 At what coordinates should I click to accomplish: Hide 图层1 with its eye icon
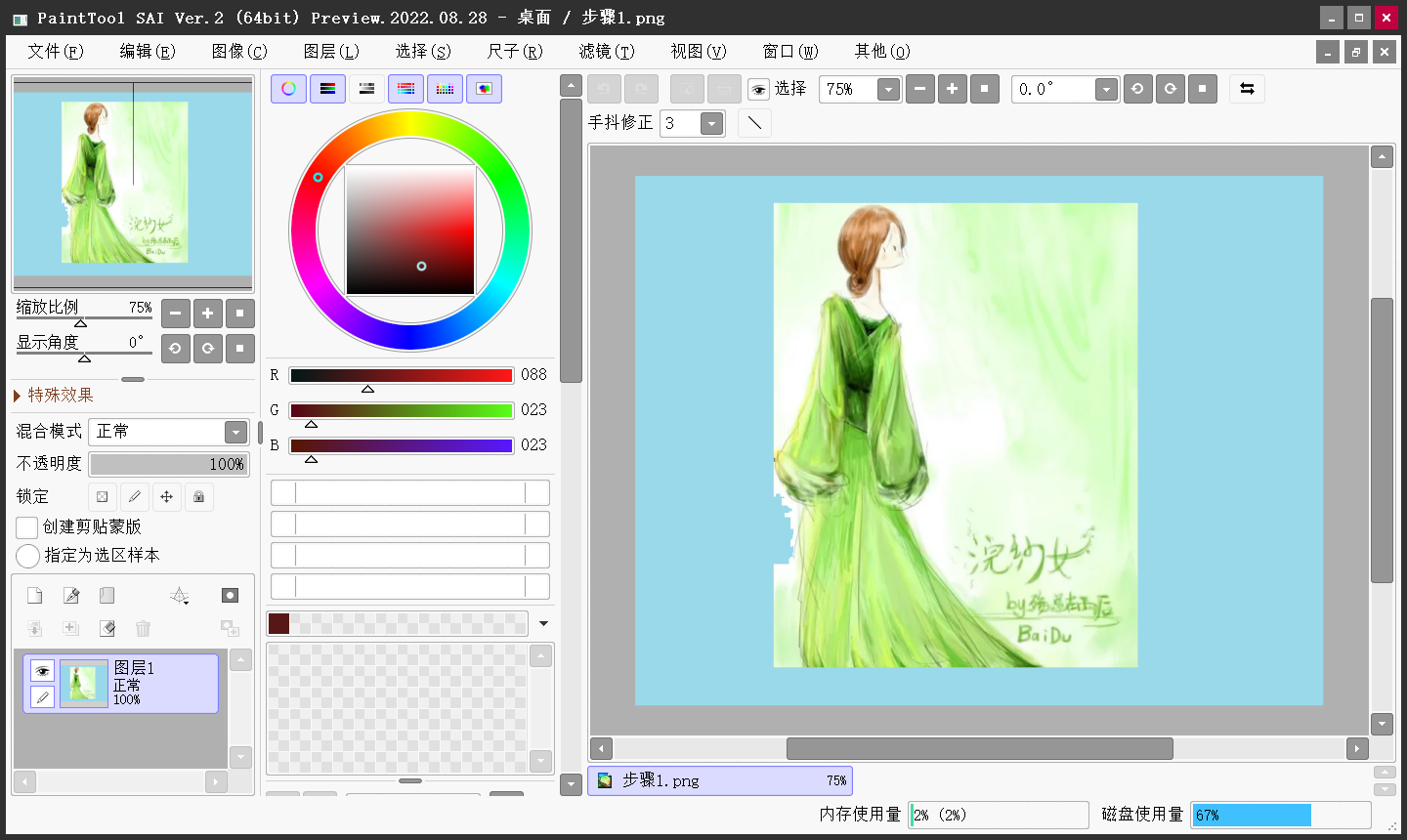(42, 671)
